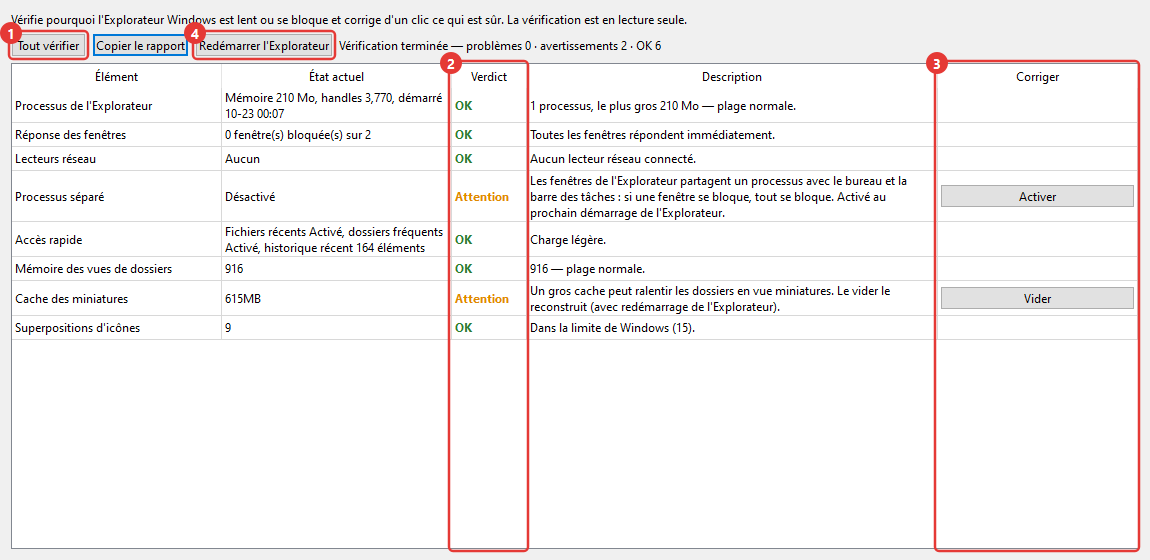The image size is (1150, 560).
Task: Click Mémoire 210 Mo handles state cell
Action: click(334, 106)
